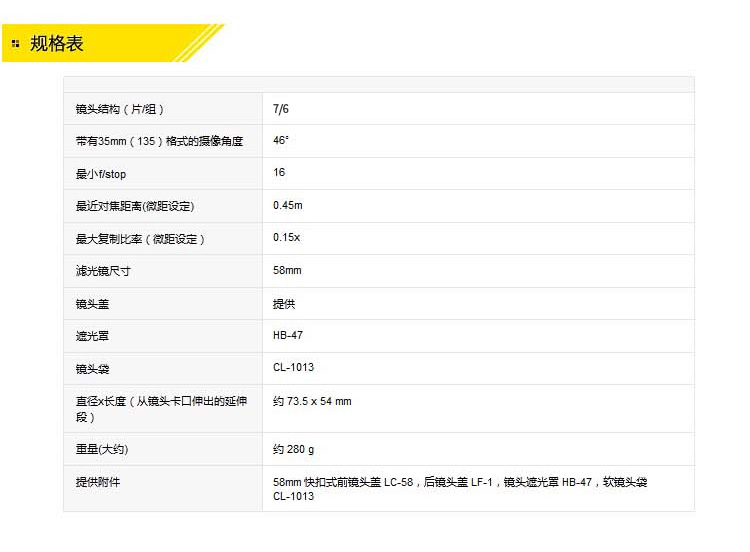Select the 最近对焦距离 row label

tap(135, 206)
